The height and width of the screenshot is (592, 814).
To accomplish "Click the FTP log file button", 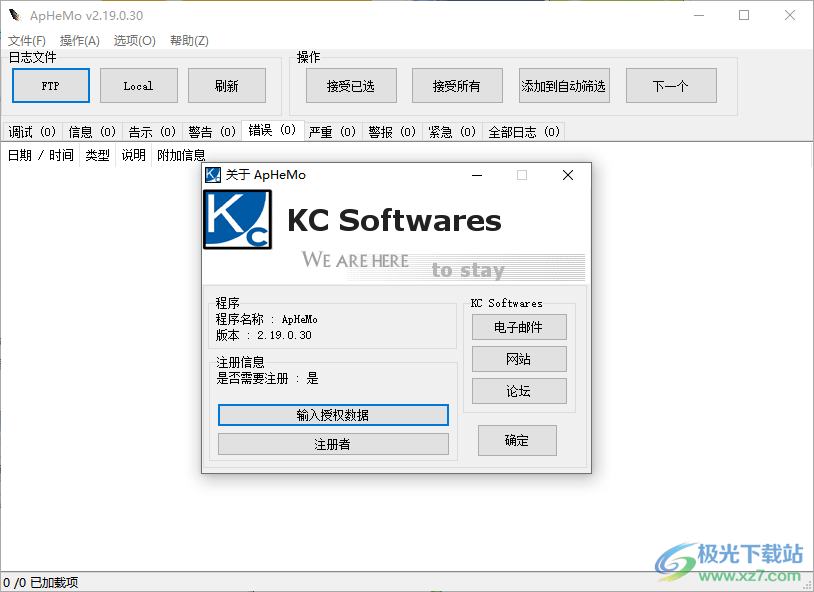I will click(51, 86).
